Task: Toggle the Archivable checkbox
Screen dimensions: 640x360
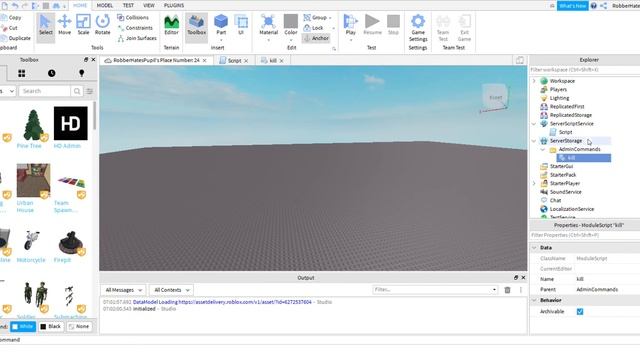Action: (x=580, y=311)
